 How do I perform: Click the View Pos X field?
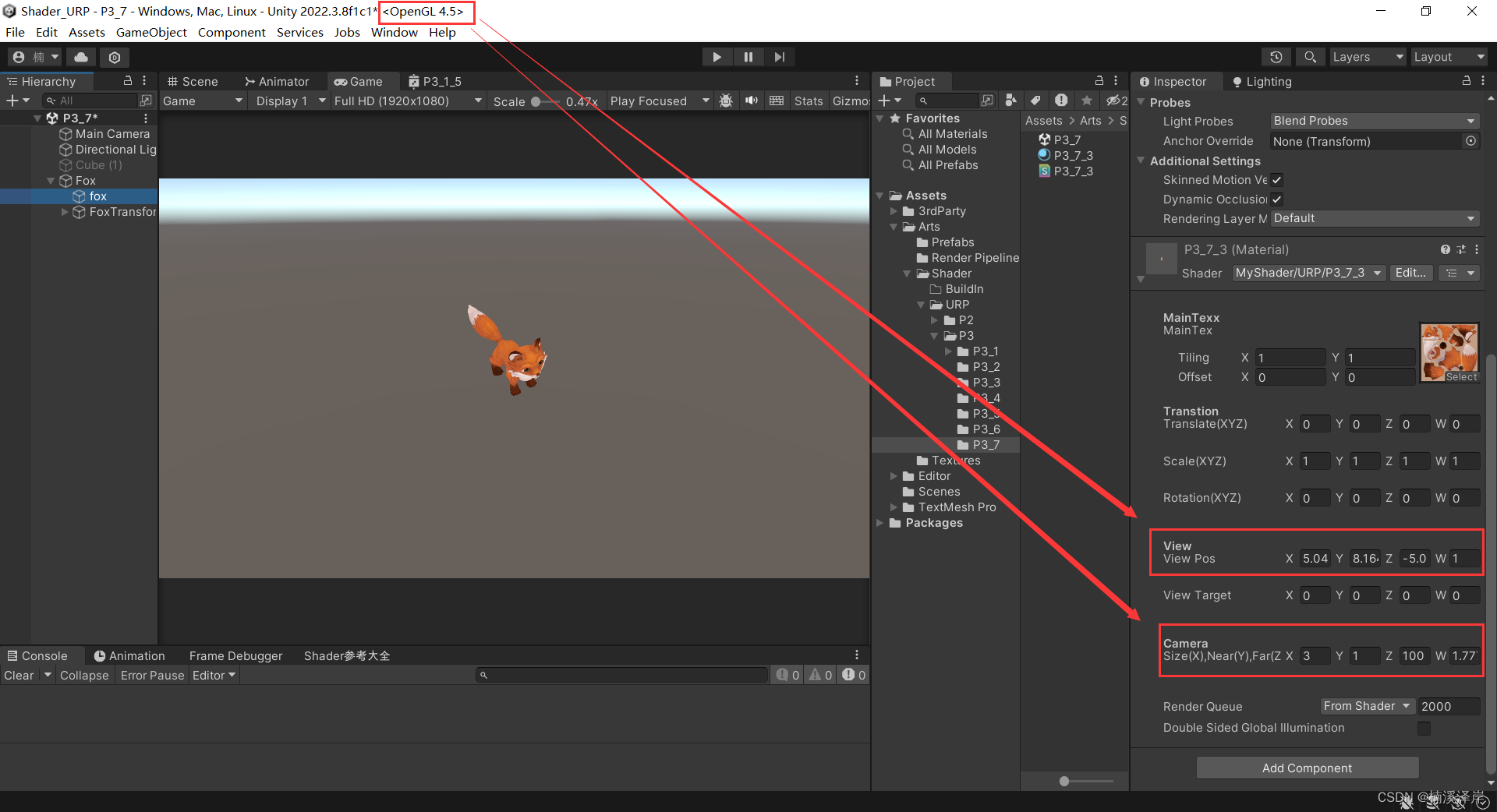1315,558
